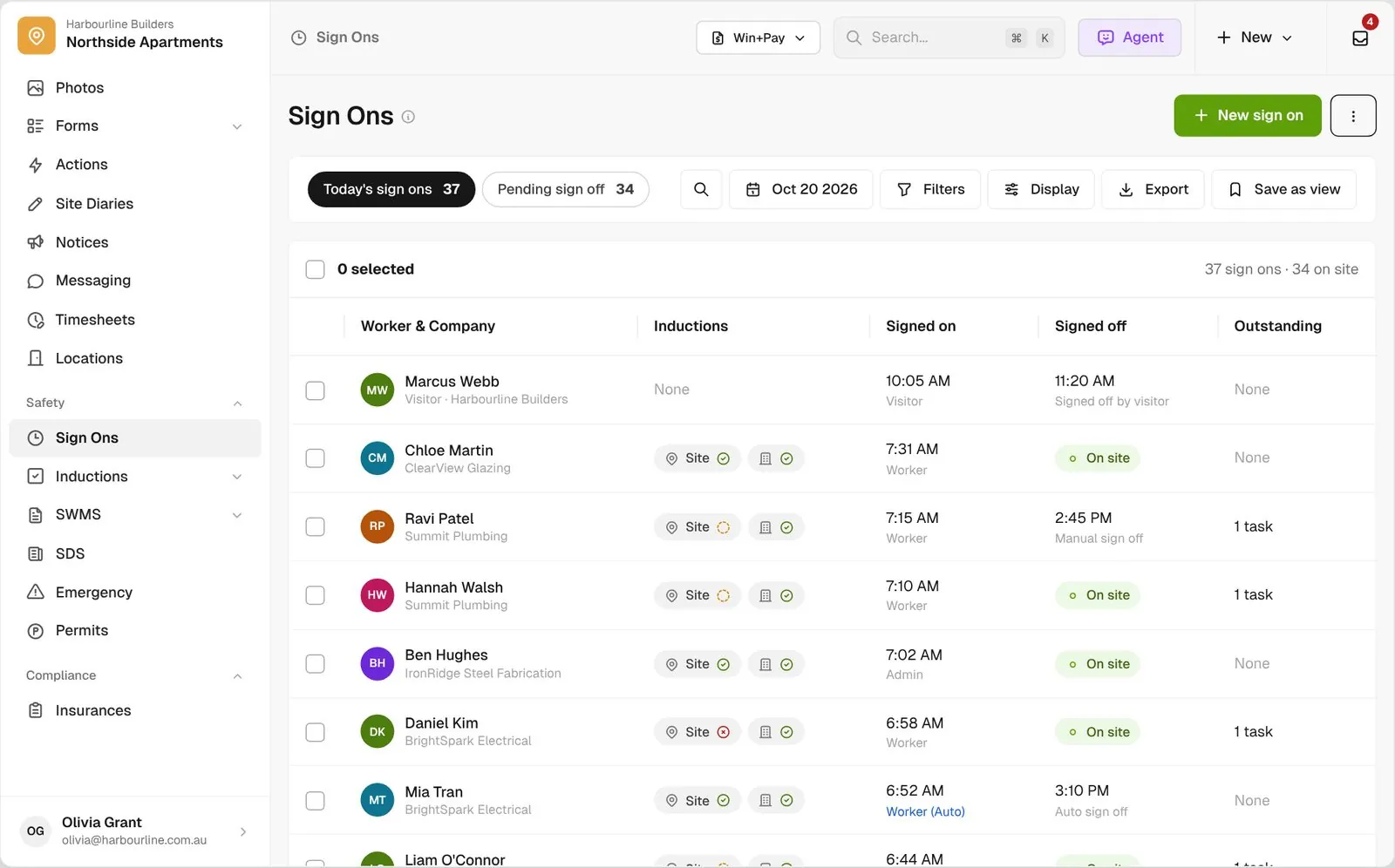Open the three-dot more options menu
Viewport: 1395px width, 868px height.
pos(1353,115)
